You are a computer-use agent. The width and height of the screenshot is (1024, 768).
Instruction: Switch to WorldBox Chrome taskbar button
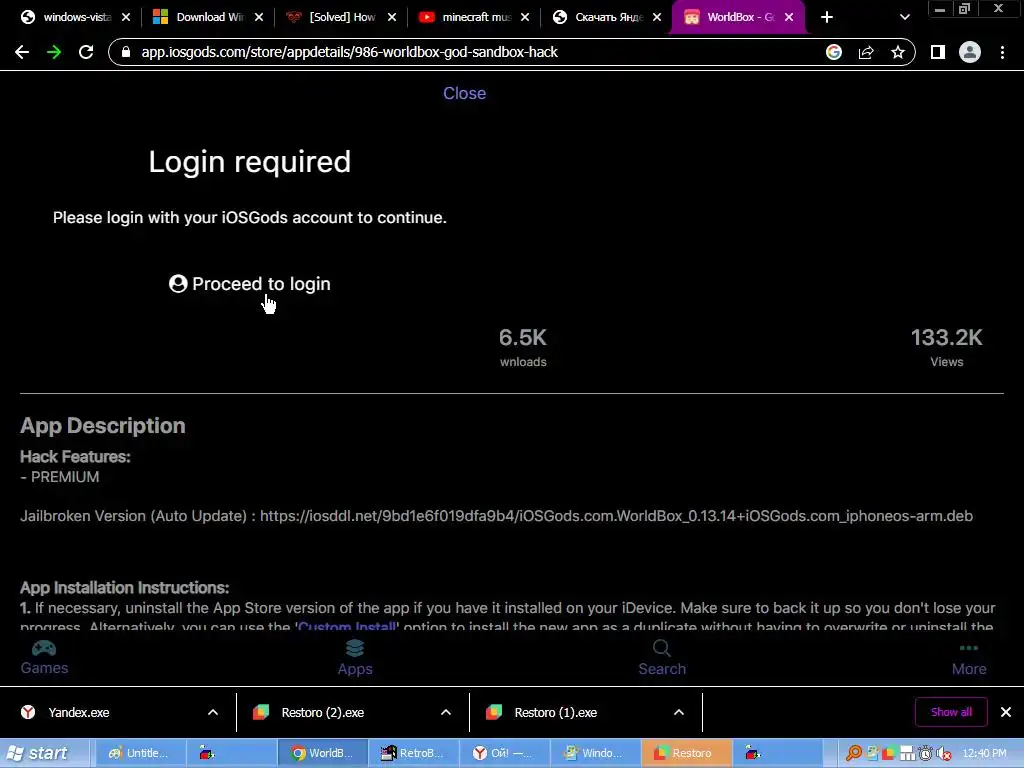(x=323, y=754)
